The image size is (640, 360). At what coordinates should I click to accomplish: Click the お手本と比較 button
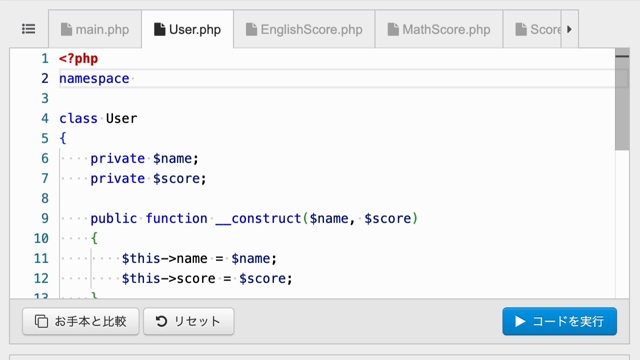coord(81,321)
